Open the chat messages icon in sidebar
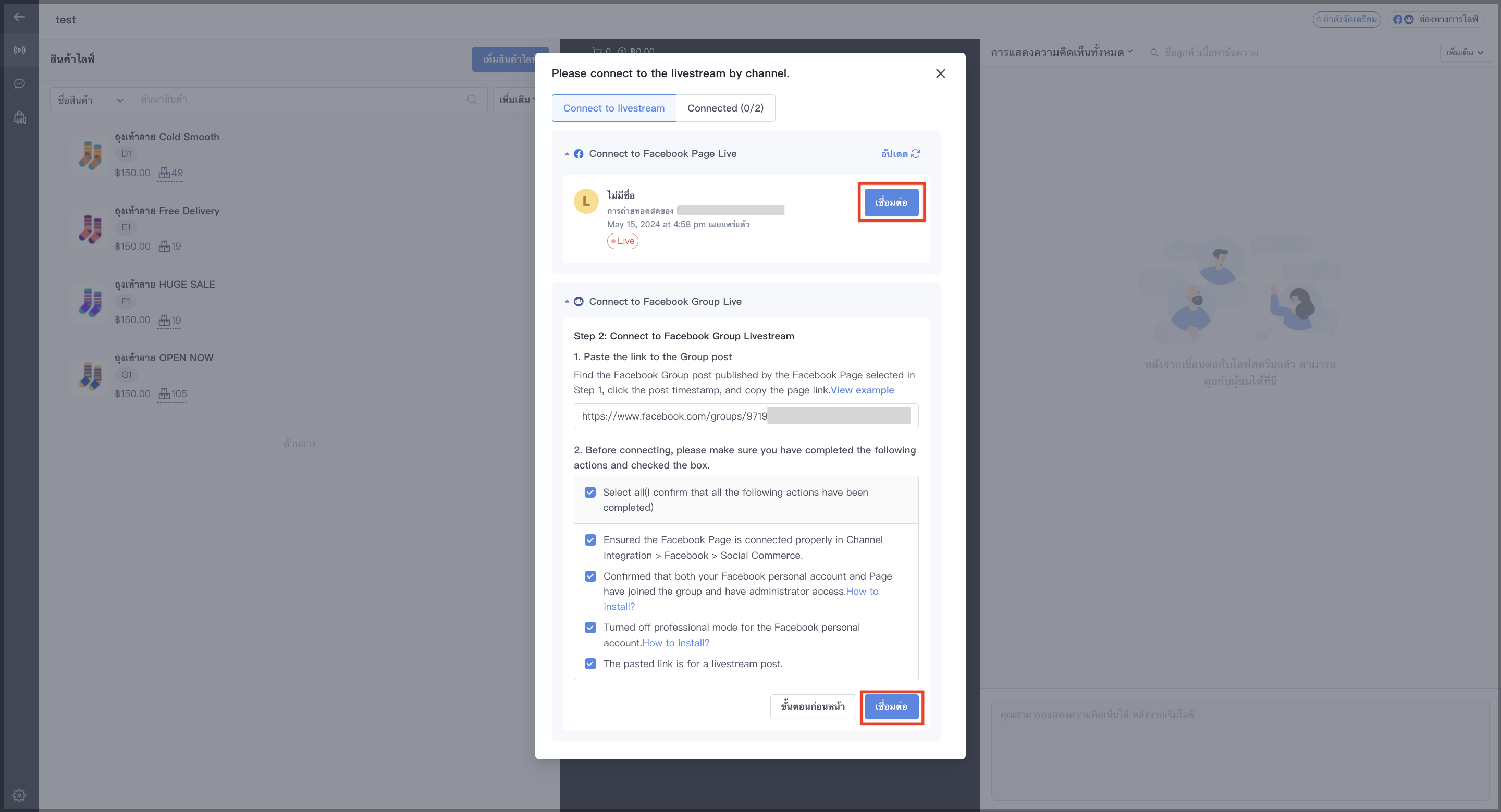Viewport: 1501px width, 812px height. pos(19,84)
